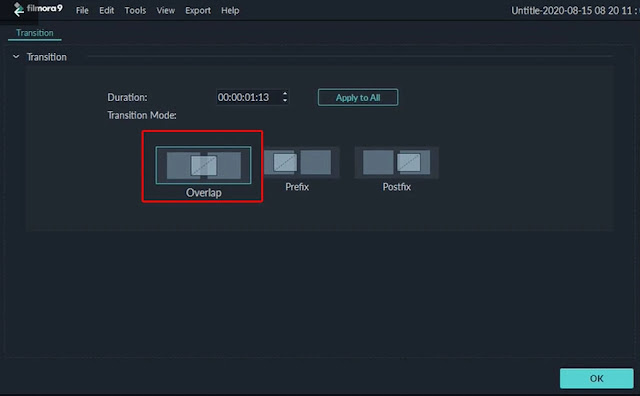Click the Transition Mode: label
Screen dimensions: 640x396
pos(142,116)
